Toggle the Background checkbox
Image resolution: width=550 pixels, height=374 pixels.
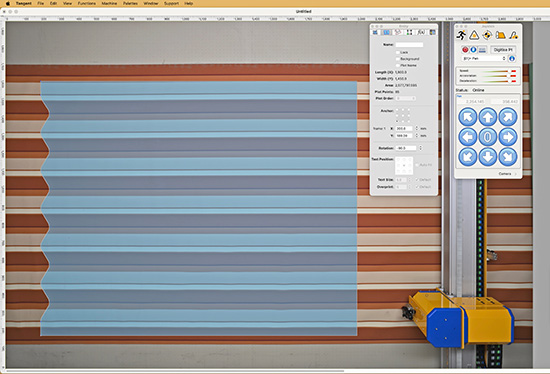click(398, 59)
